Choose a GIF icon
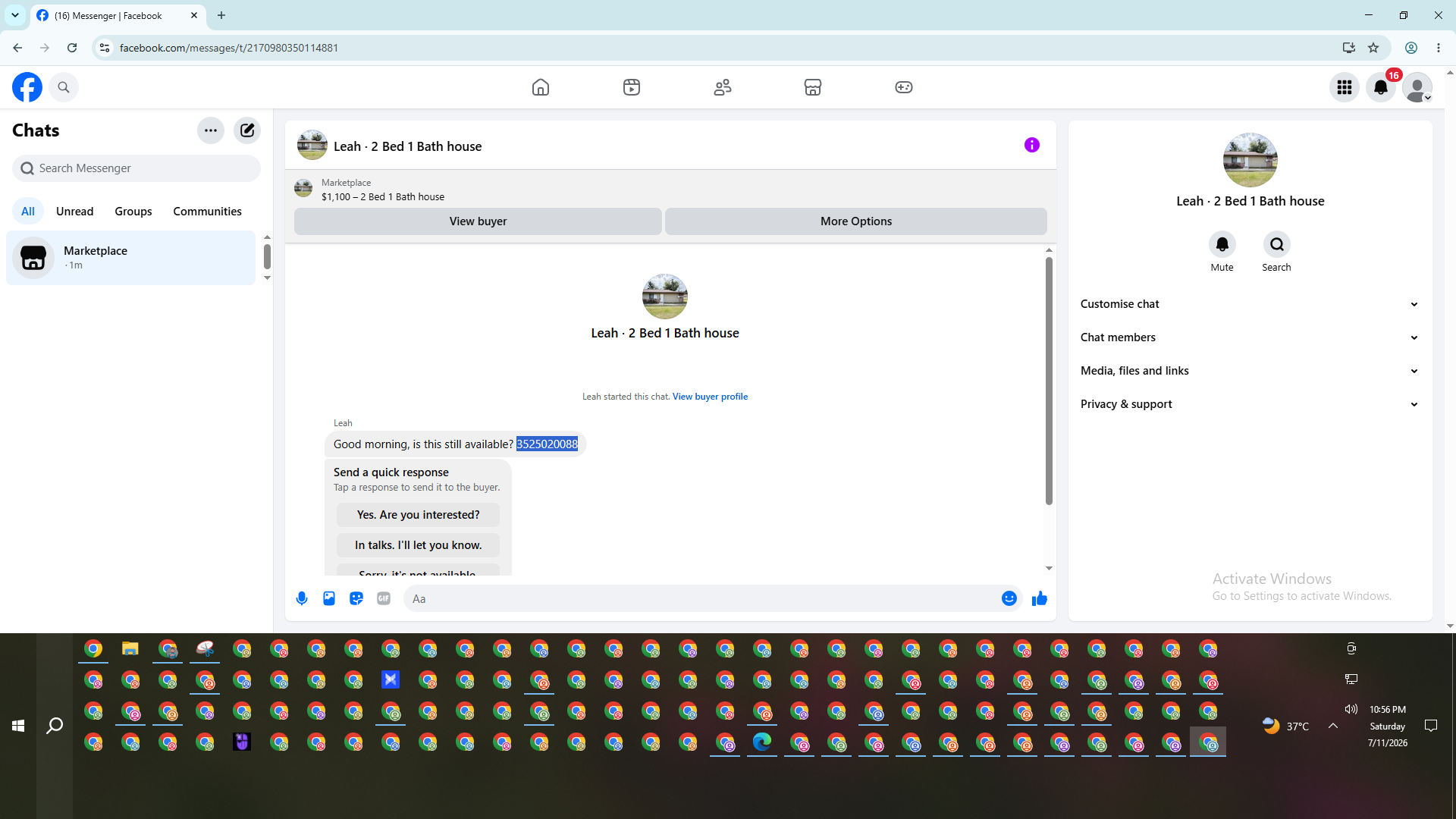The height and width of the screenshot is (819, 1456). click(384, 598)
